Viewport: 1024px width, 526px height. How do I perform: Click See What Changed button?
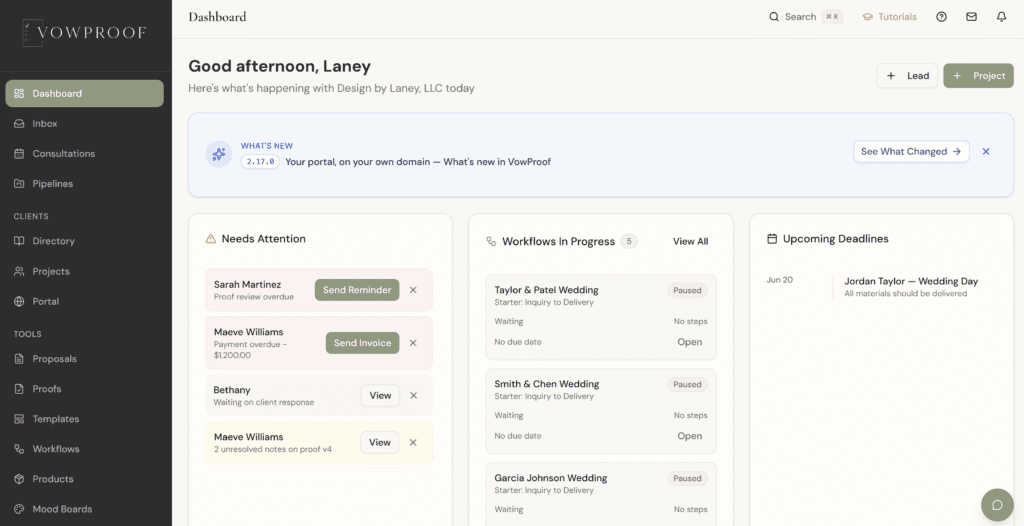coord(911,152)
